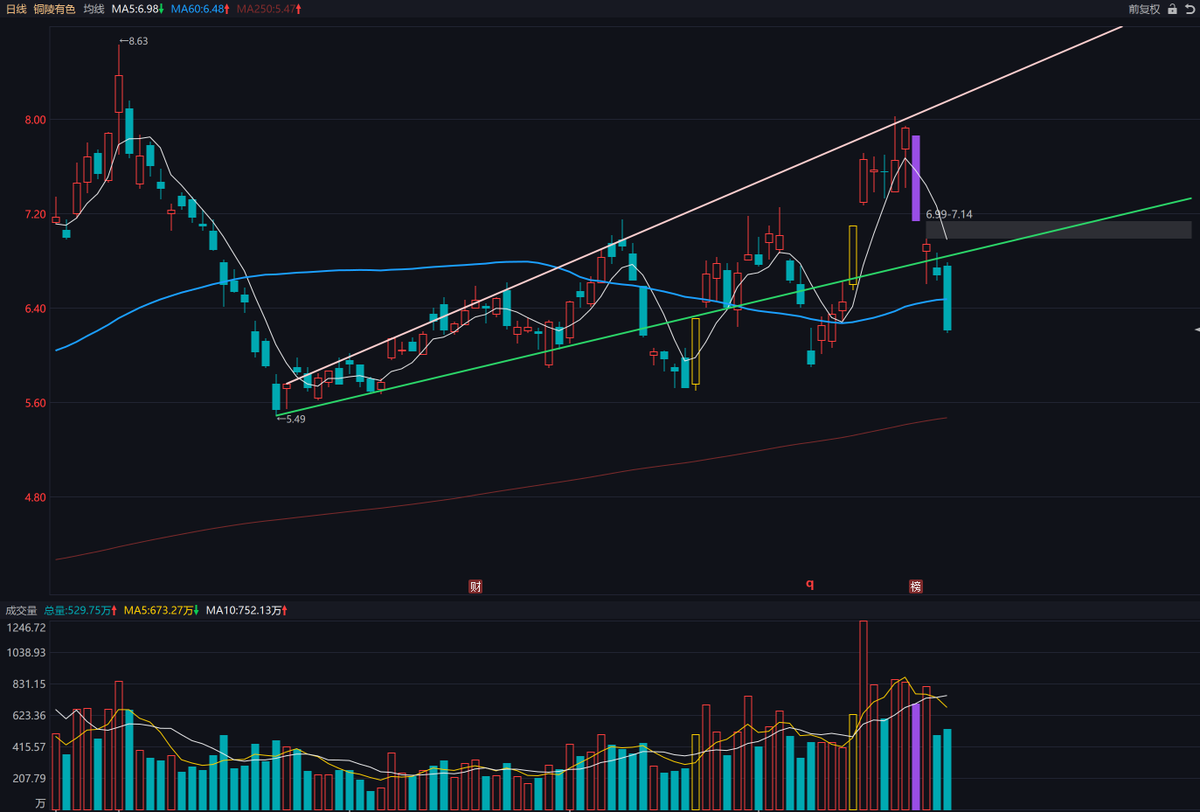Open the 榜 event marker on the chart
Screen dimensions: 1200x812
click(915, 586)
